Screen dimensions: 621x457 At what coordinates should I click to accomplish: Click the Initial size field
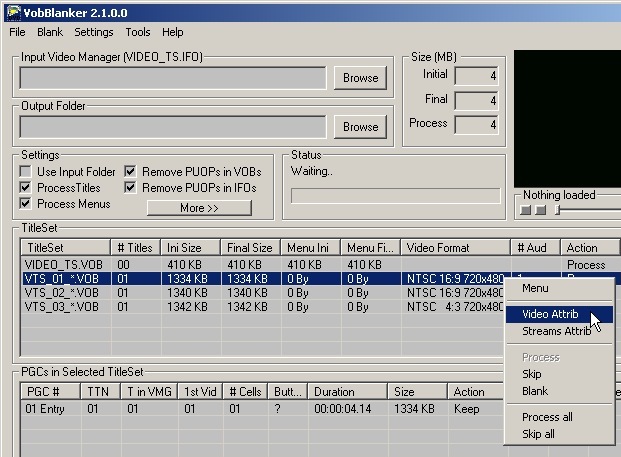click(476, 76)
